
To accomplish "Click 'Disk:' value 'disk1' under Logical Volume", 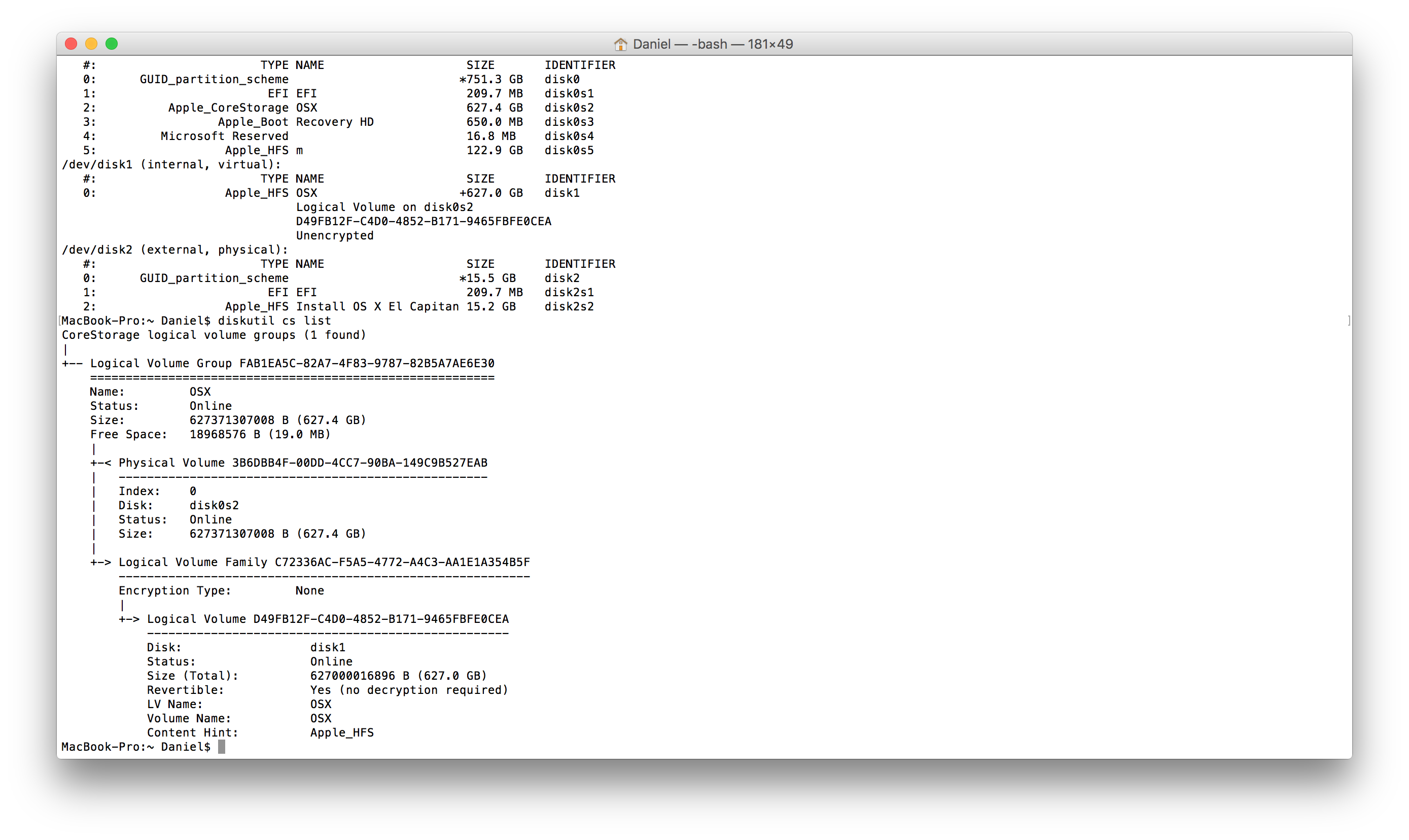I will [328, 647].
